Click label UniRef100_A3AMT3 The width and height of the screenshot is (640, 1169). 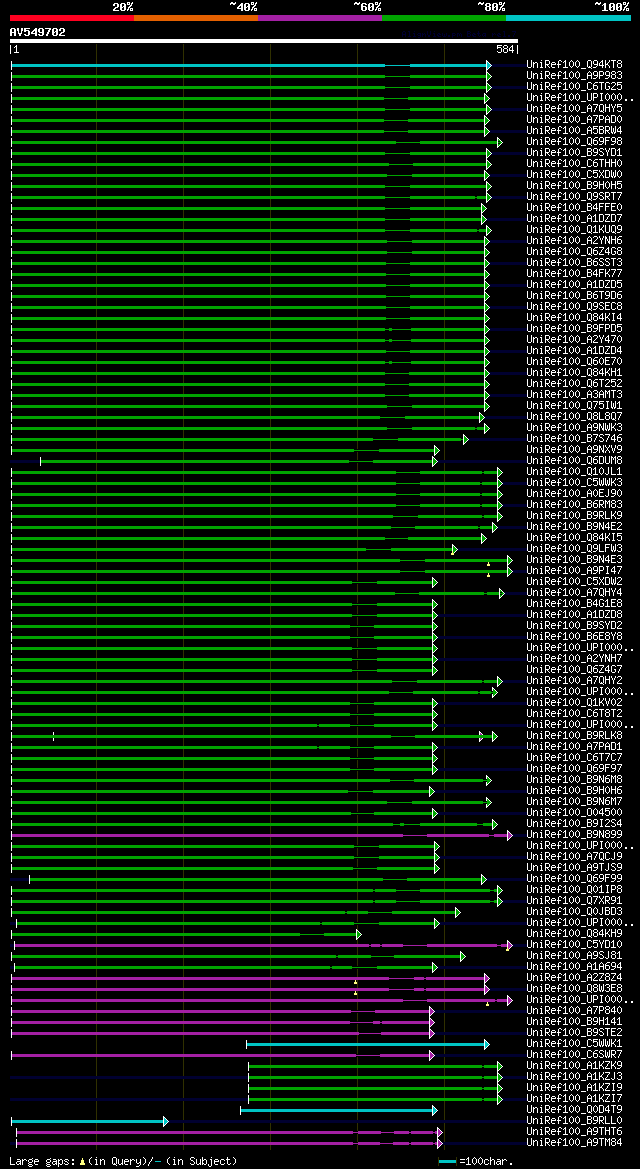coord(574,394)
